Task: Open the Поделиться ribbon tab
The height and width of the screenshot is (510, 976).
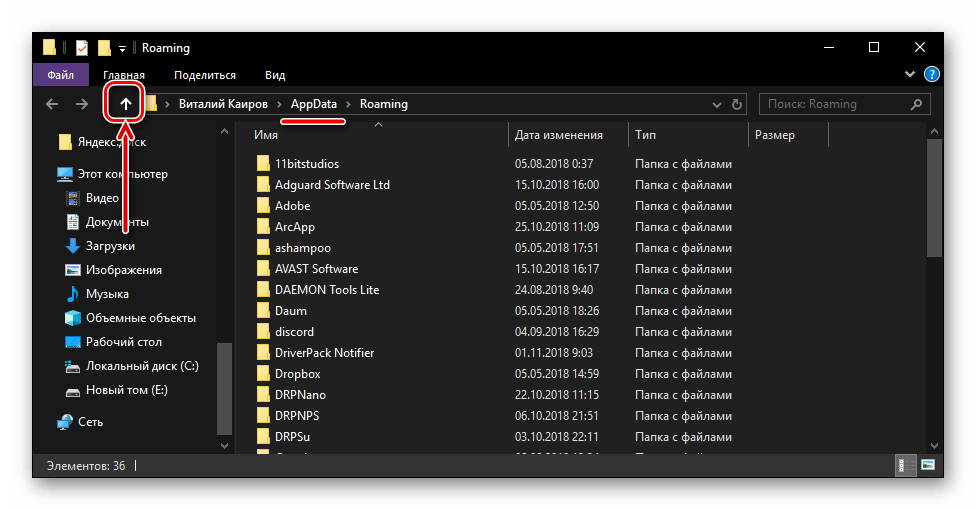Action: pos(204,75)
